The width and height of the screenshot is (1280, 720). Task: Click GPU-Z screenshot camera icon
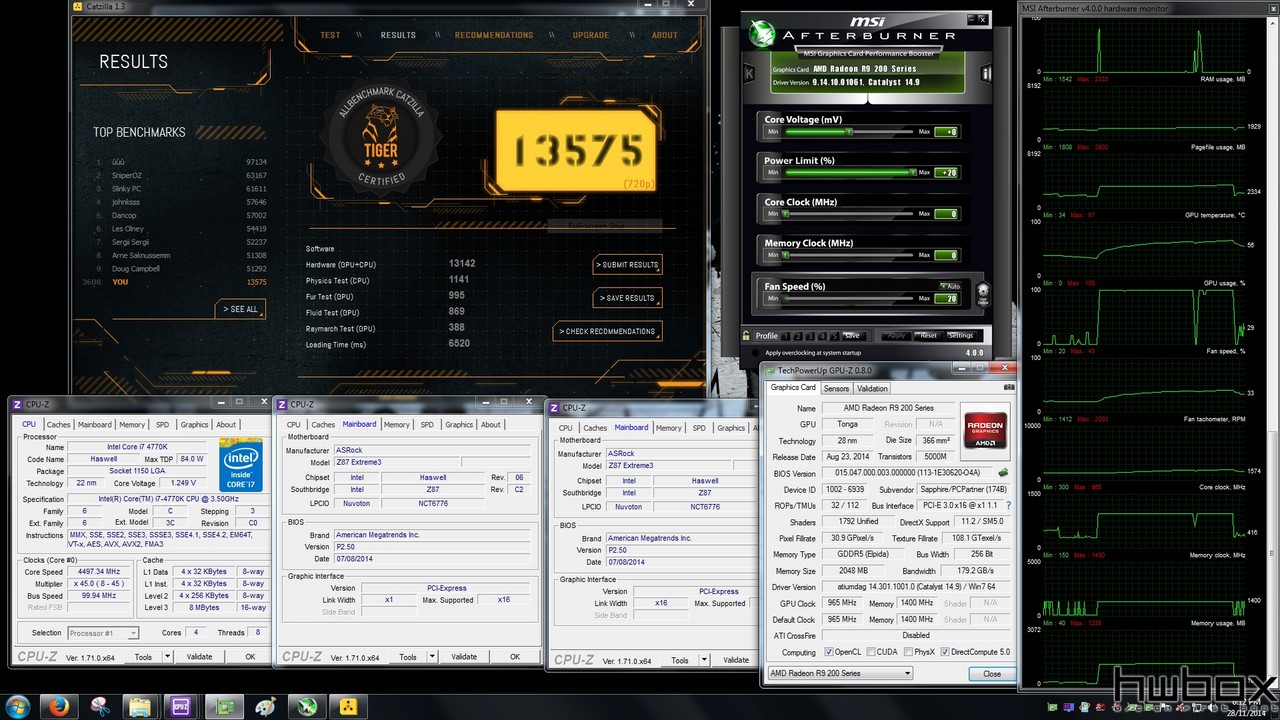point(1008,388)
